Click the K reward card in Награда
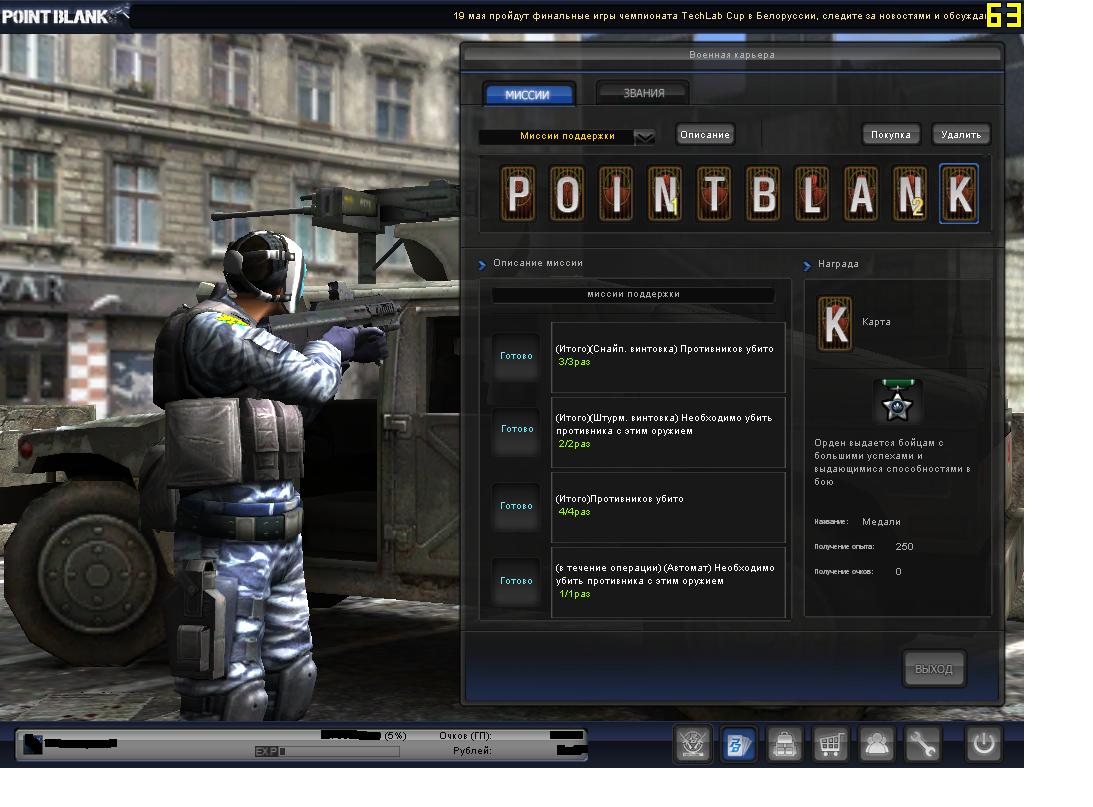This screenshot has height=807, width=1093. [x=834, y=323]
